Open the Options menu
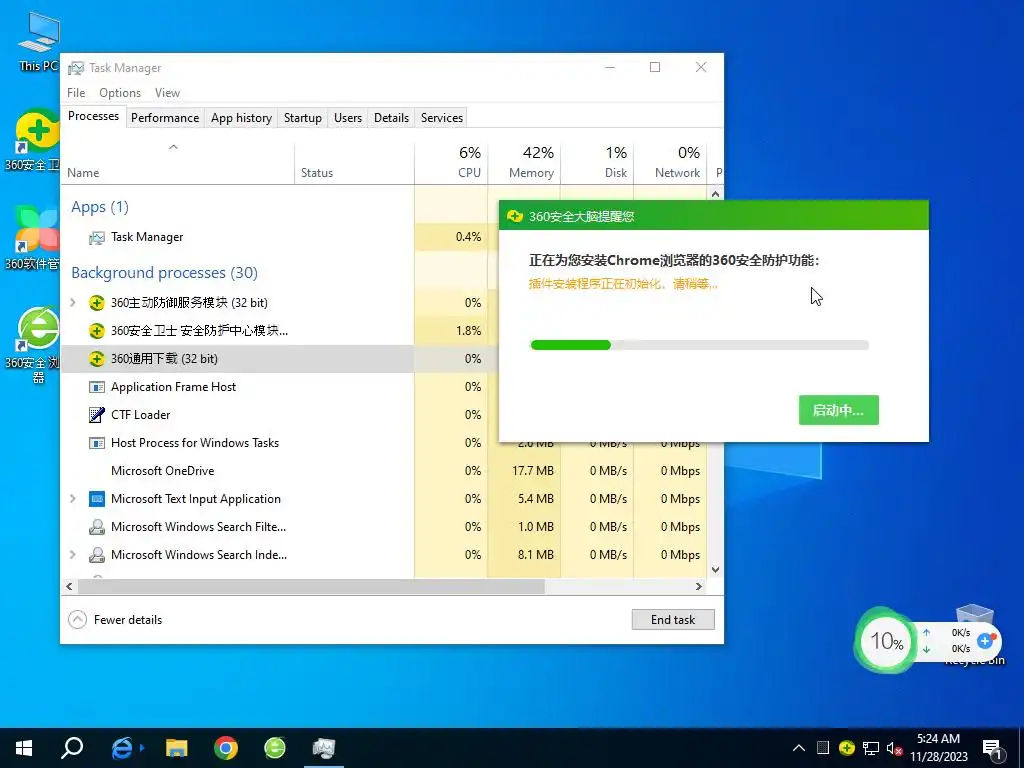The image size is (1024, 768). (120, 93)
